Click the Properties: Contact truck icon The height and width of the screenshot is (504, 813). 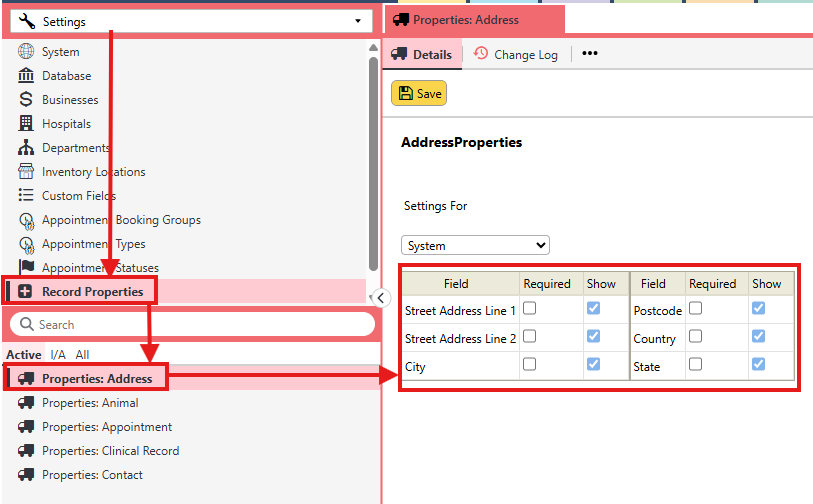pyautogui.click(x=26, y=474)
